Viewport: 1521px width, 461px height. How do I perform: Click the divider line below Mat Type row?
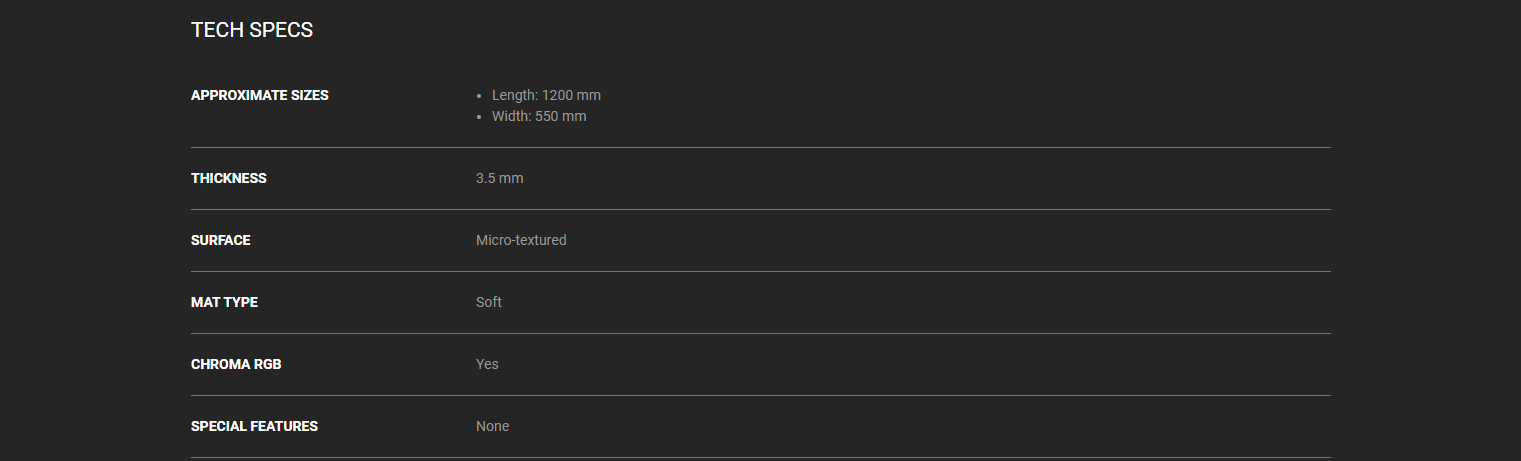pos(760,333)
